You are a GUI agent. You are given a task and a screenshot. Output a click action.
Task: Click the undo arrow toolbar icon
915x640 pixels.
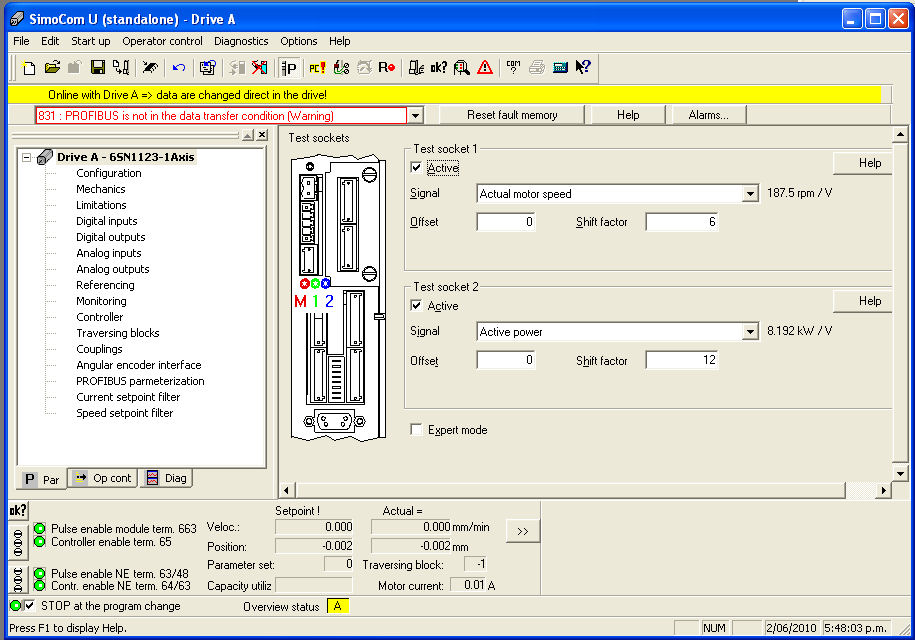tap(179, 68)
